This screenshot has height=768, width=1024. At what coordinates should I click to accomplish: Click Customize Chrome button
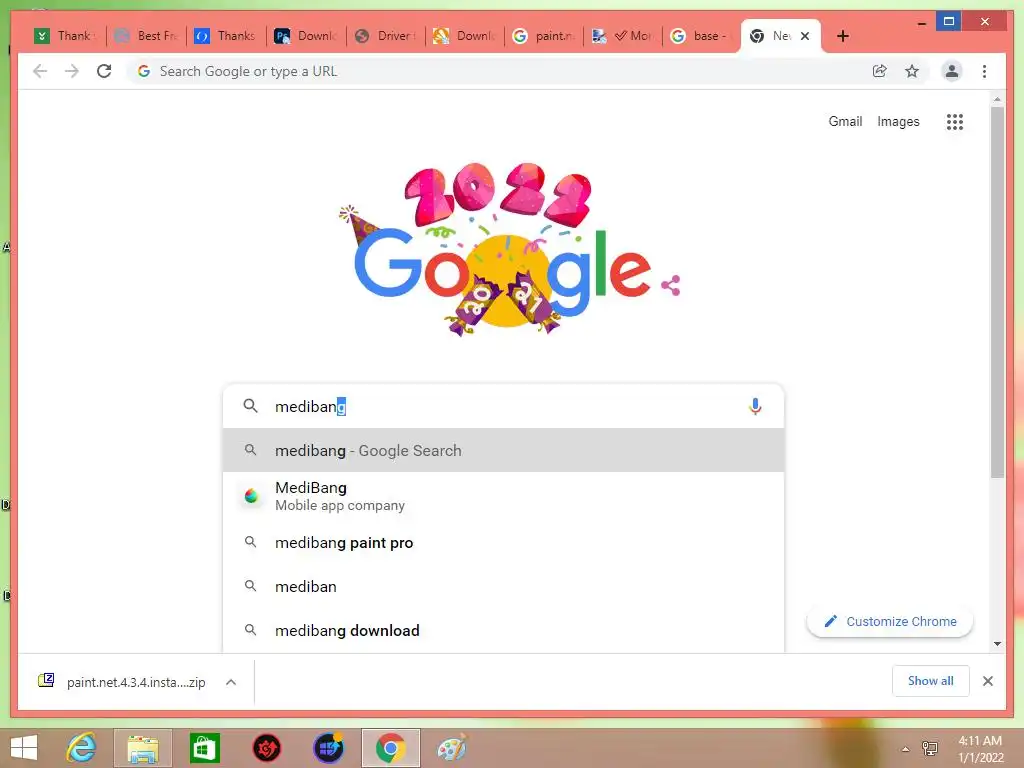click(889, 622)
